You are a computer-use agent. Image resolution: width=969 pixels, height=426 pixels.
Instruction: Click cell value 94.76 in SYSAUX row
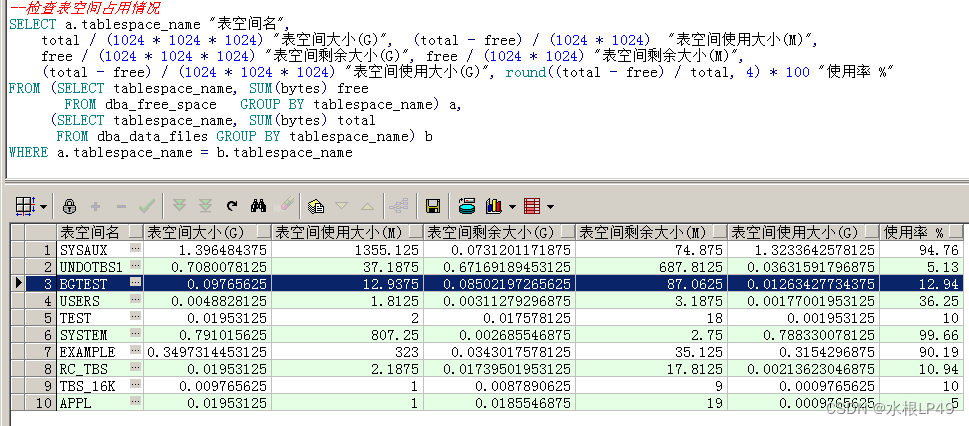[x=921, y=250]
